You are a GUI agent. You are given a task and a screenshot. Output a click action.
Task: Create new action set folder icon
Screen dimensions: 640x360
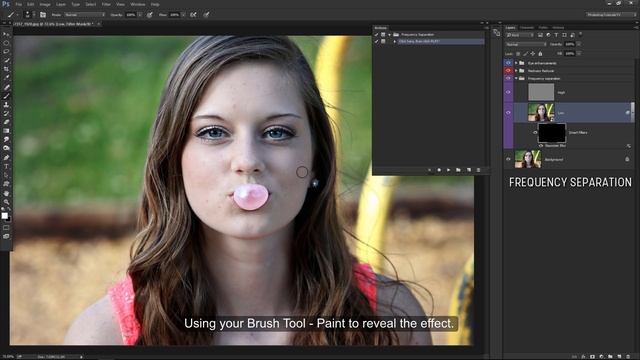coord(458,170)
